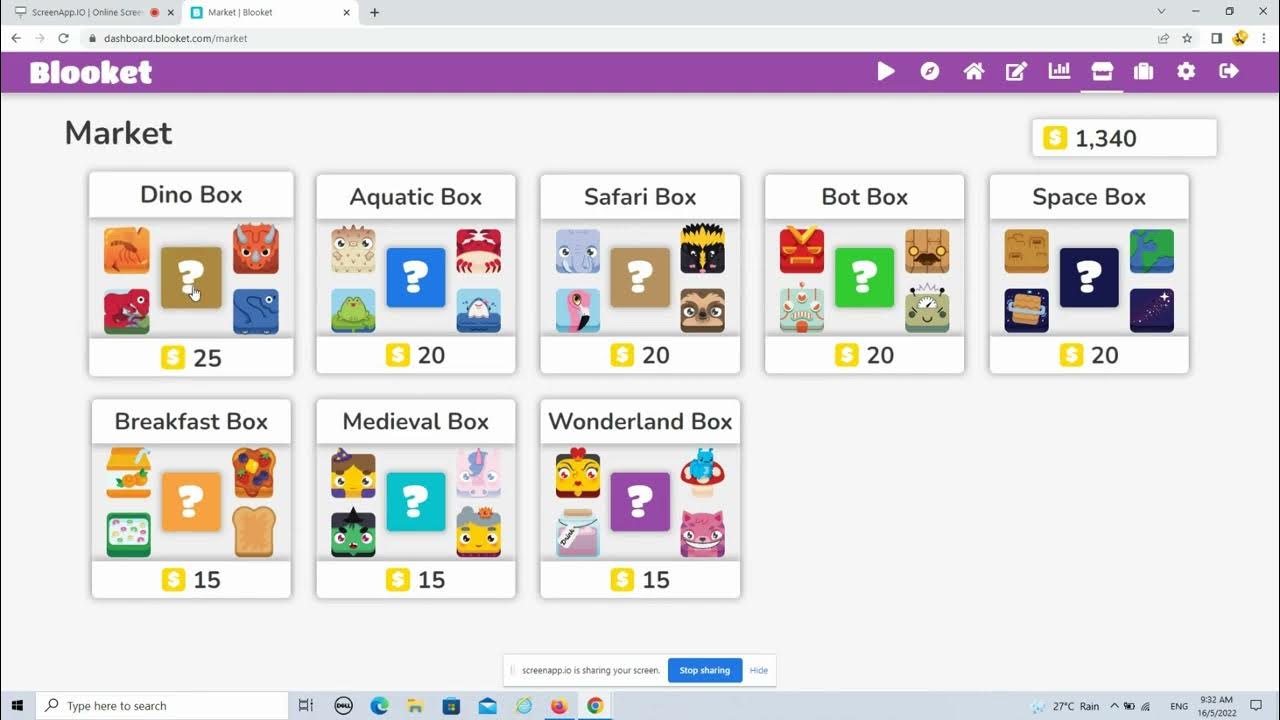Viewport: 1280px width, 720px height.
Task: Open the Discover compass icon
Action: (x=930, y=71)
